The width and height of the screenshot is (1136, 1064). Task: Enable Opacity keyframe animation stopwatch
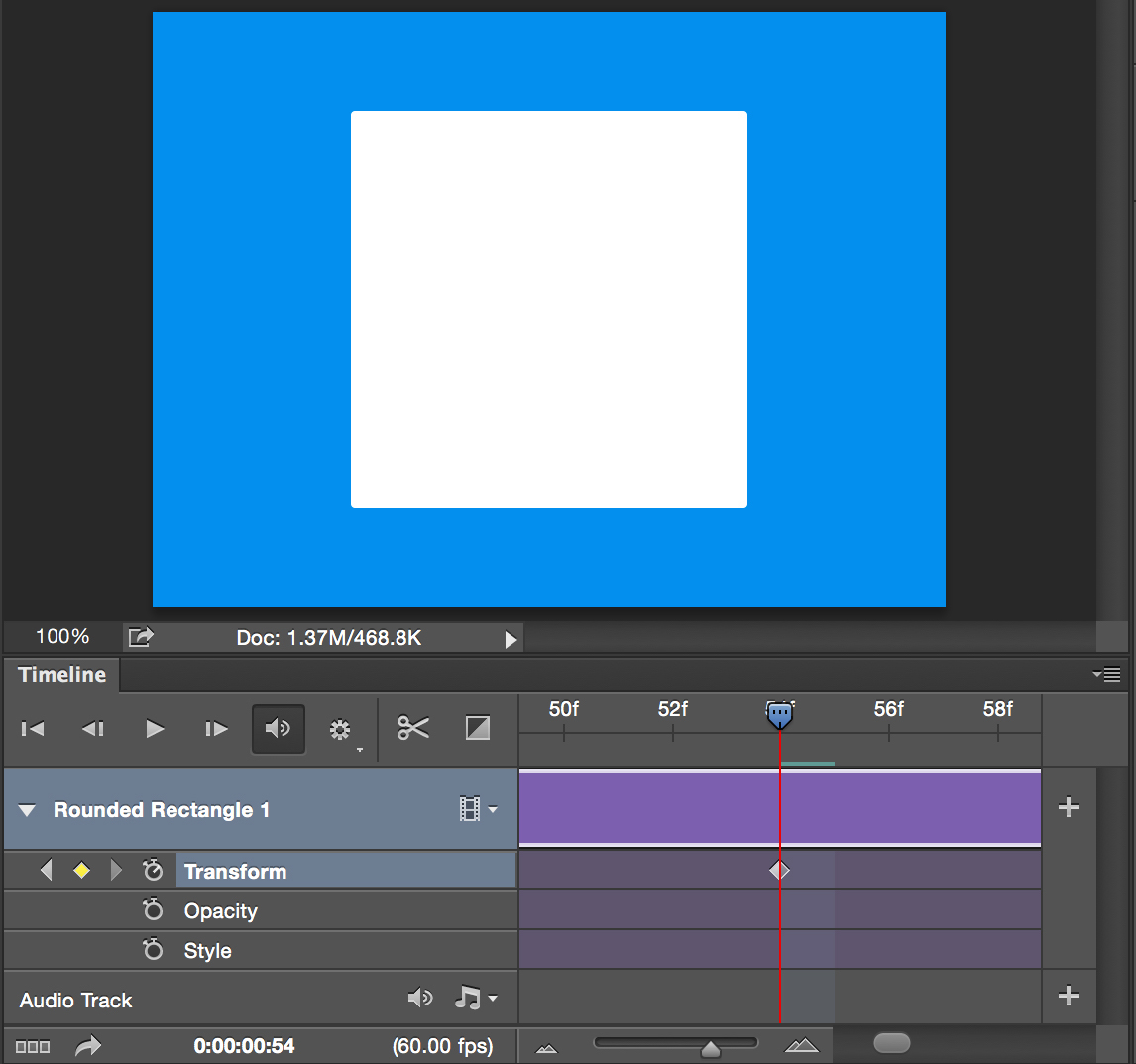(153, 910)
